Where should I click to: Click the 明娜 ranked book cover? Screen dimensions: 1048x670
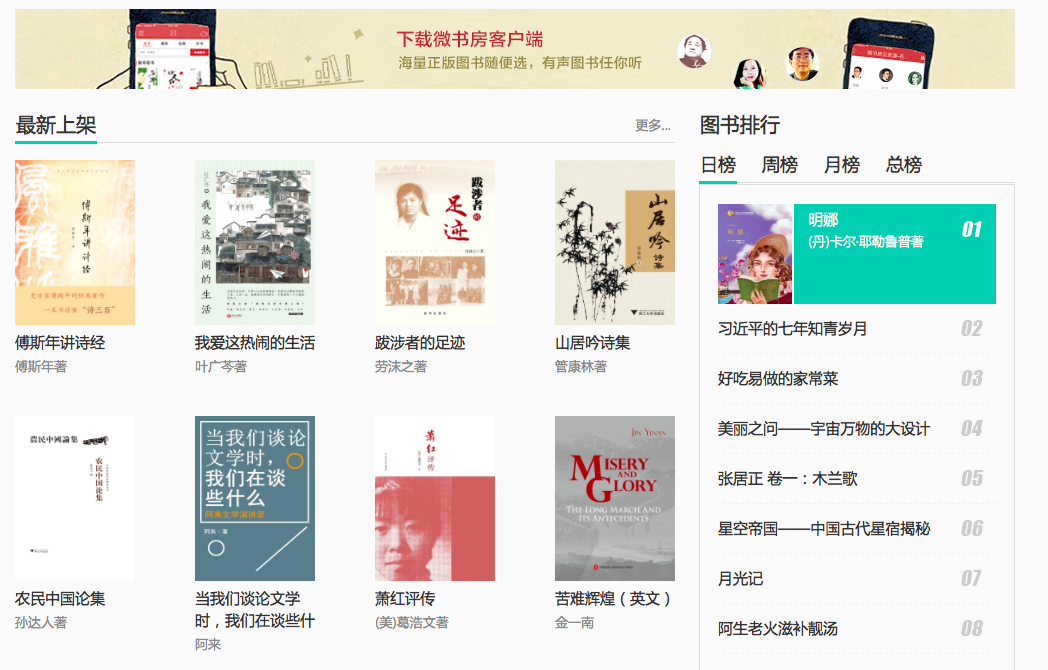755,254
